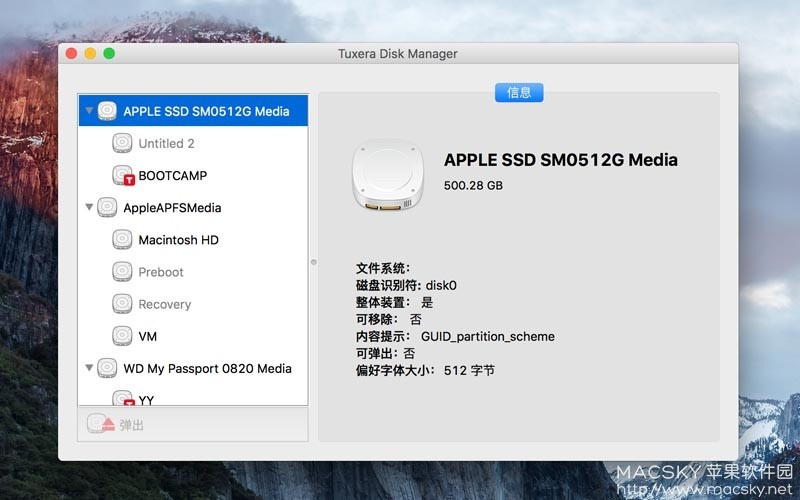The image size is (800, 500).
Task: Click the Untitled 2 volume icon
Action: [122, 143]
